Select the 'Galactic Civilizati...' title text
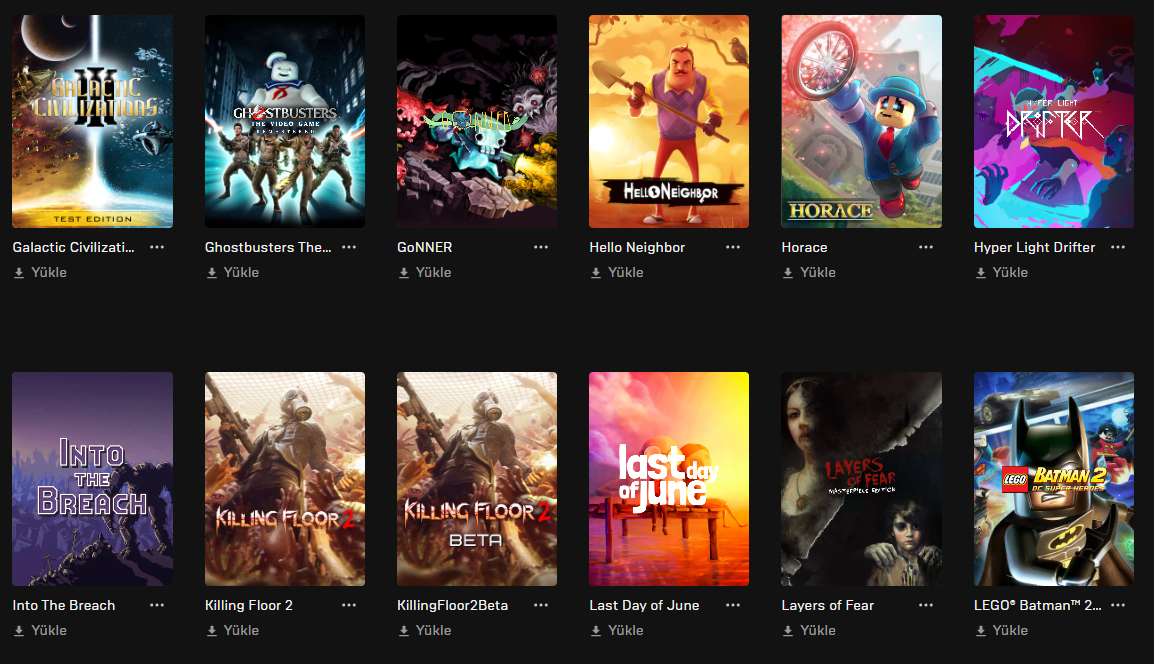Screen dimensions: 1154x664 click(74, 247)
